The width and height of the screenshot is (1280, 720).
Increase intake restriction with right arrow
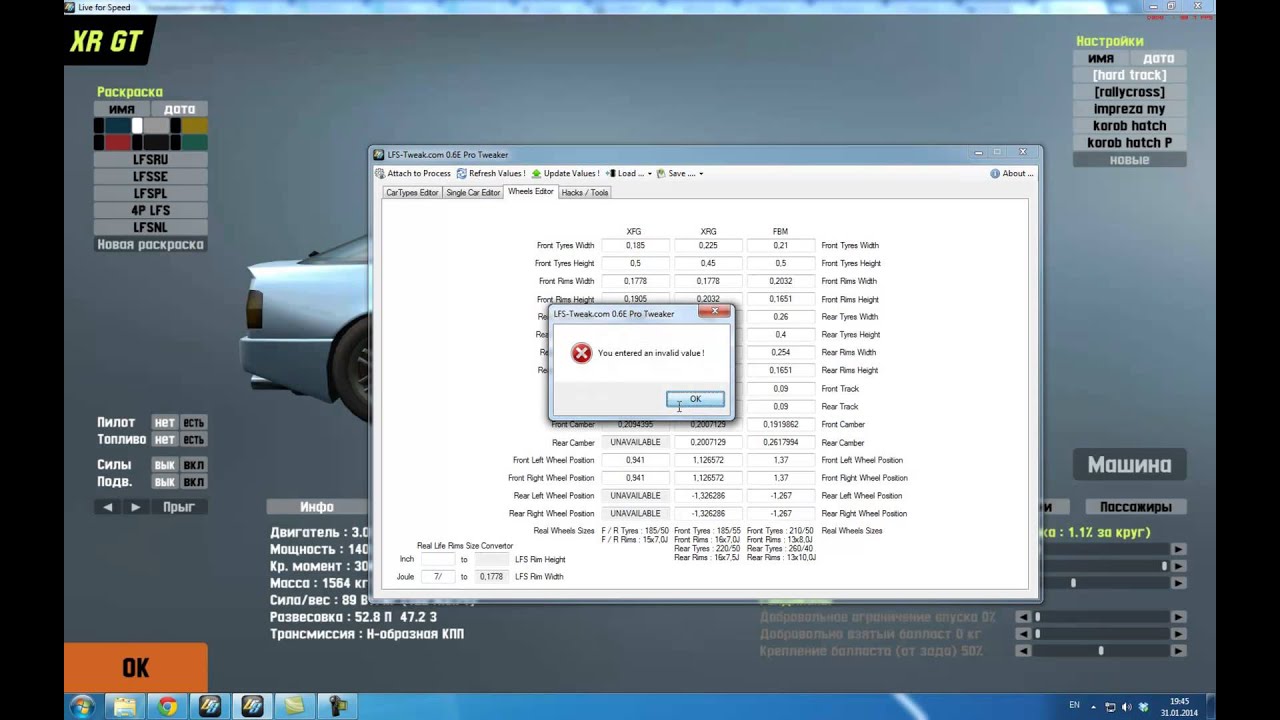click(x=1179, y=618)
